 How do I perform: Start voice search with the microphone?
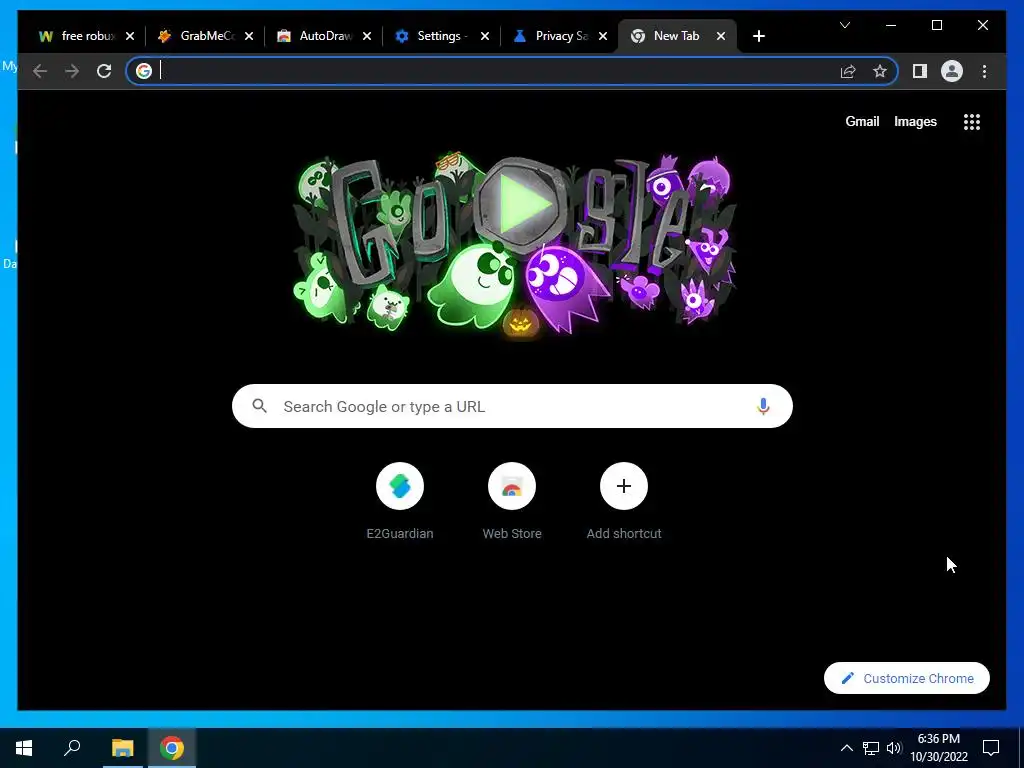point(763,406)
